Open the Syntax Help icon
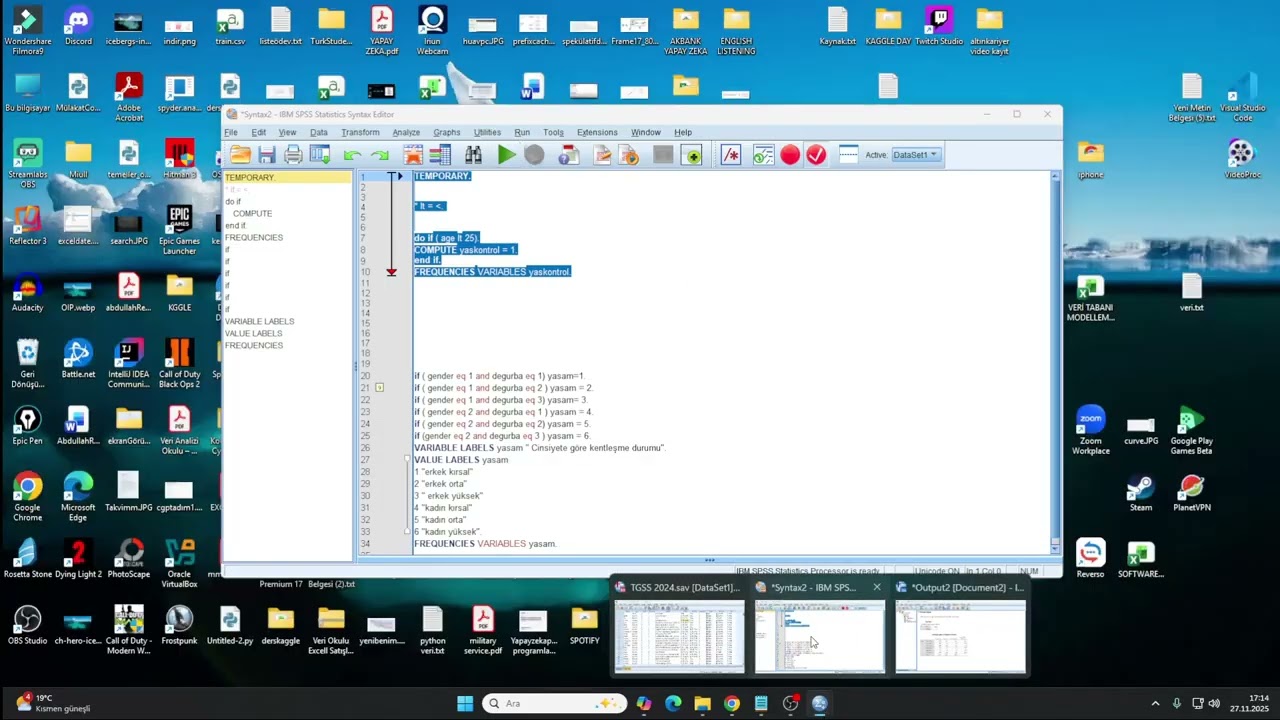1280x720 pixels. (568, 155)
